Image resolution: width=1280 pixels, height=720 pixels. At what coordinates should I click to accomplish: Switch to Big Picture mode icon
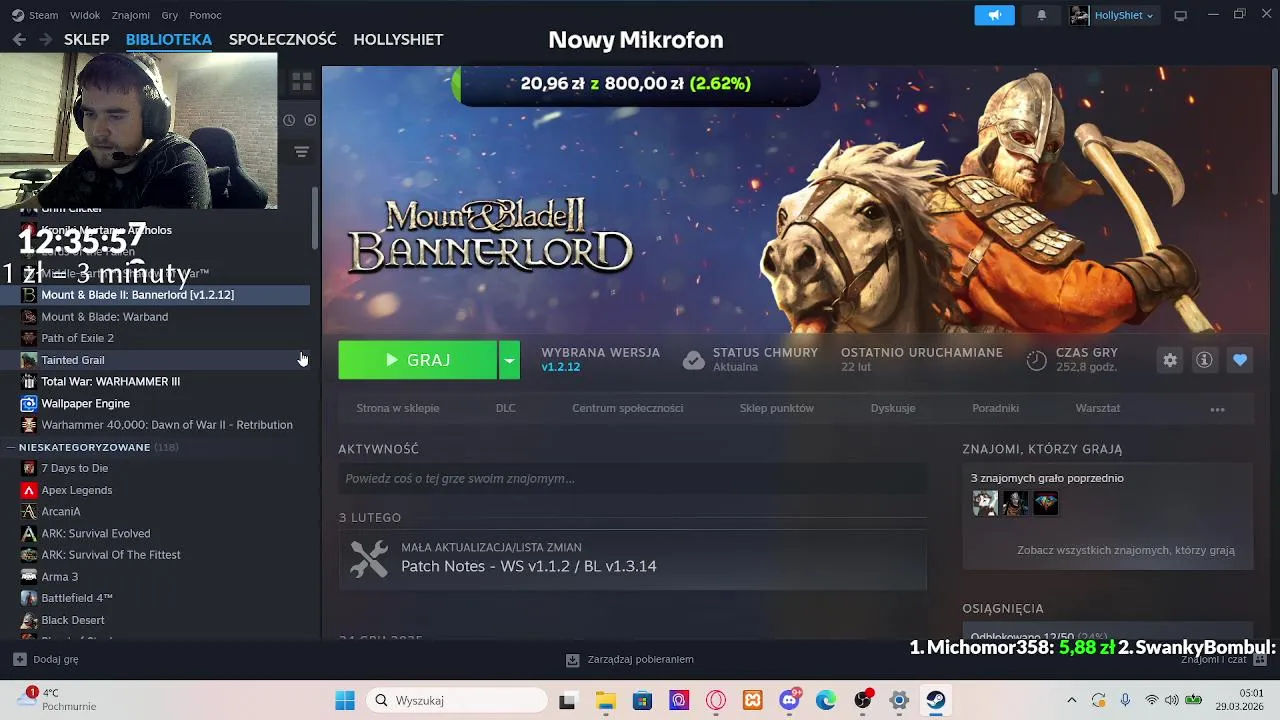[1180, 15]
